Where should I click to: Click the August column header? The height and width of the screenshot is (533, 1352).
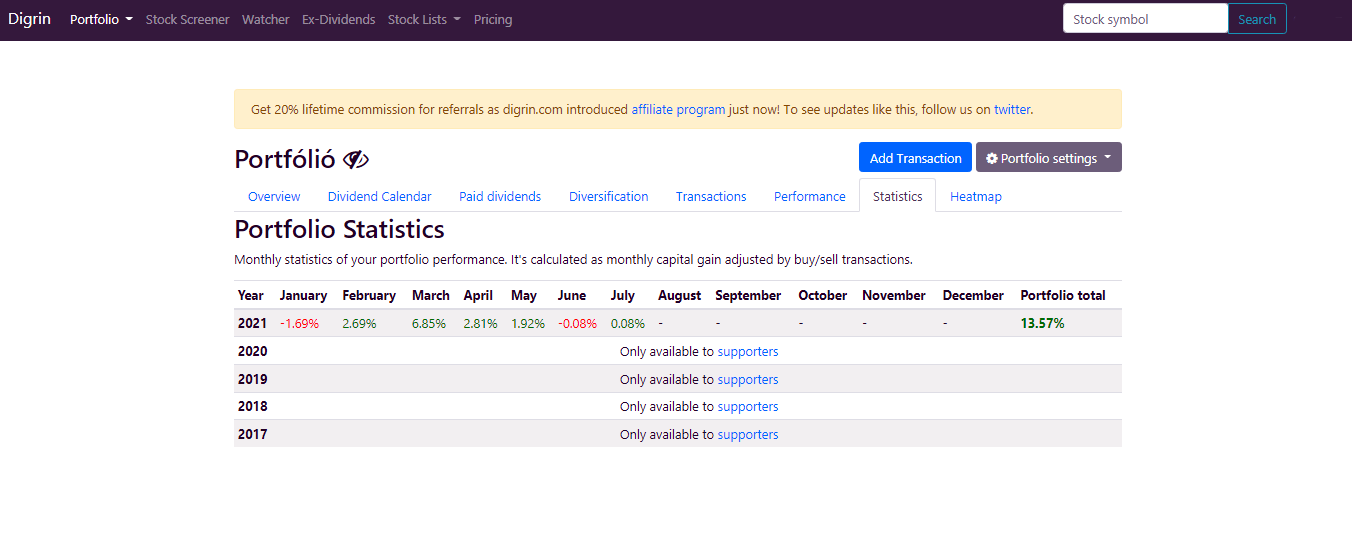point(680,295)
